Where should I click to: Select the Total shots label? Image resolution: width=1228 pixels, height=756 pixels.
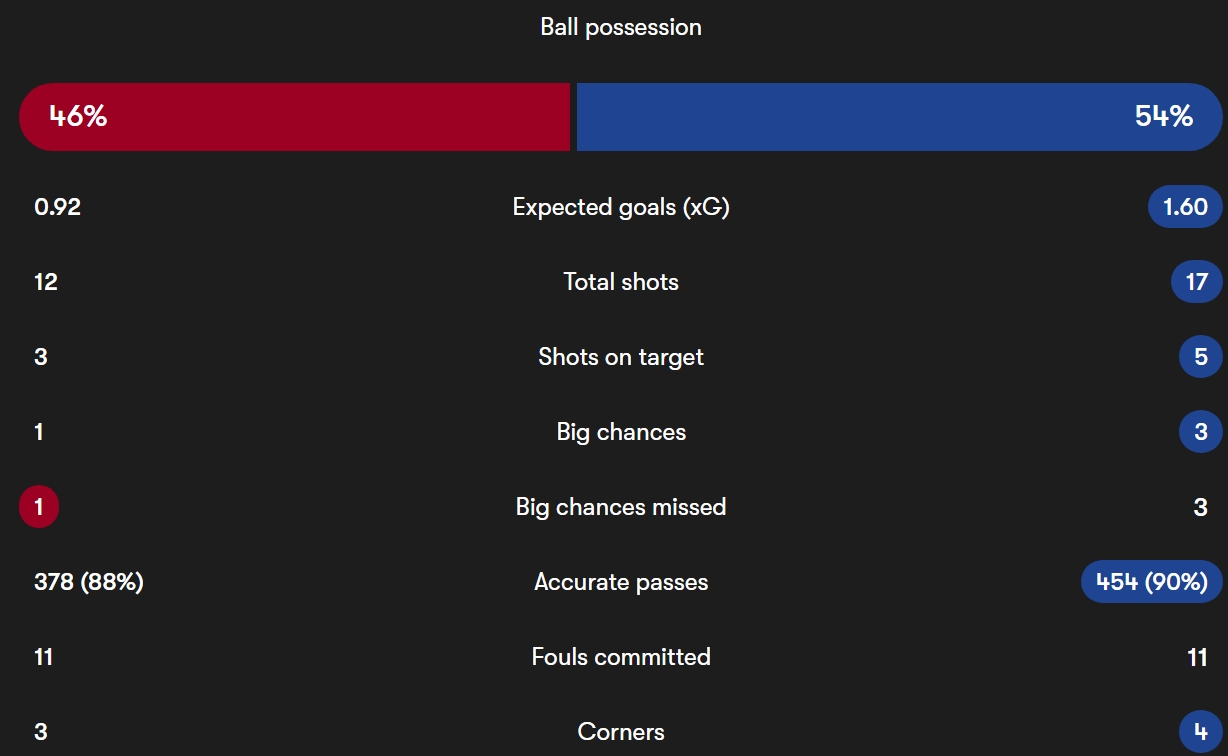(621, 282)
